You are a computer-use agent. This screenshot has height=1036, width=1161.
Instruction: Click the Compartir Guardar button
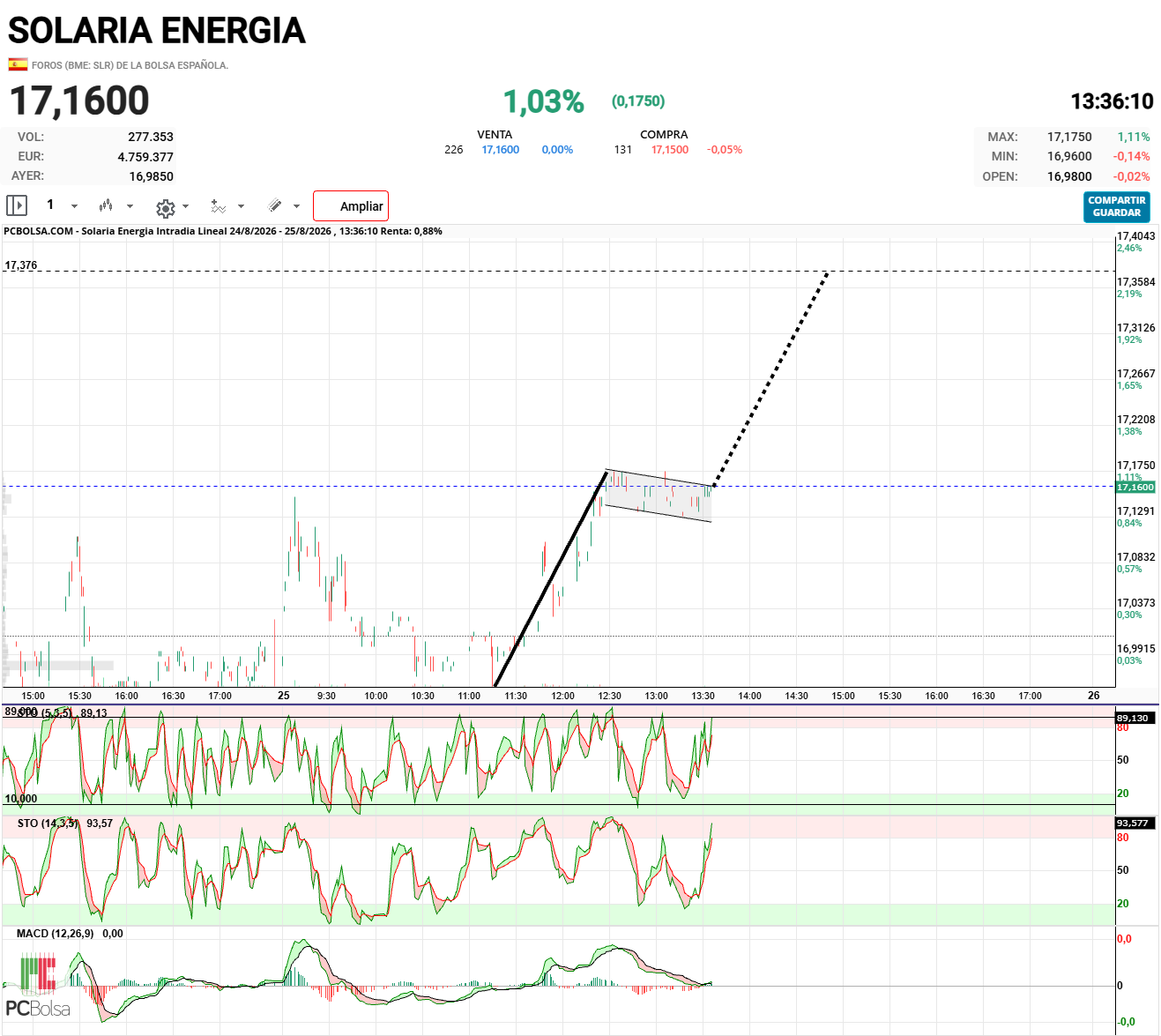pos(1117,206)
